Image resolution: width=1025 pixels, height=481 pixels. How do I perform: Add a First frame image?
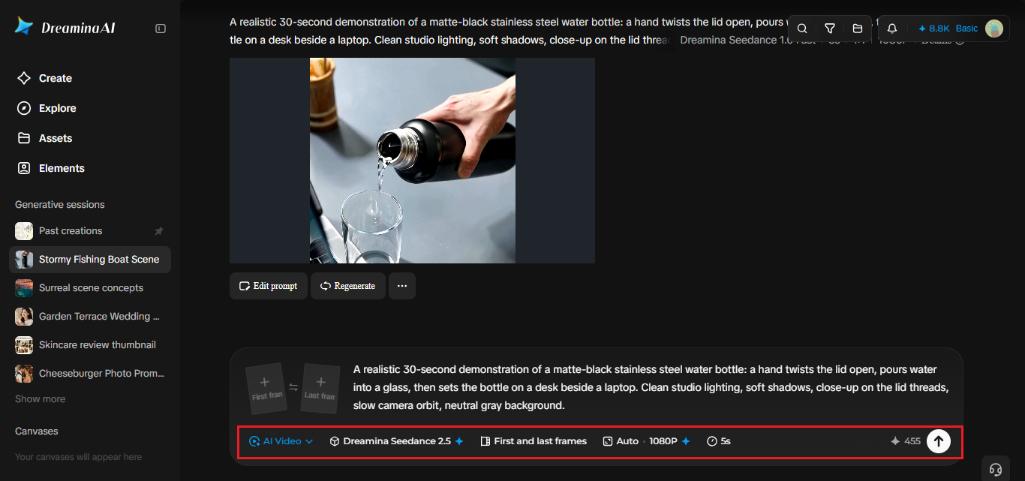point(265,388)
